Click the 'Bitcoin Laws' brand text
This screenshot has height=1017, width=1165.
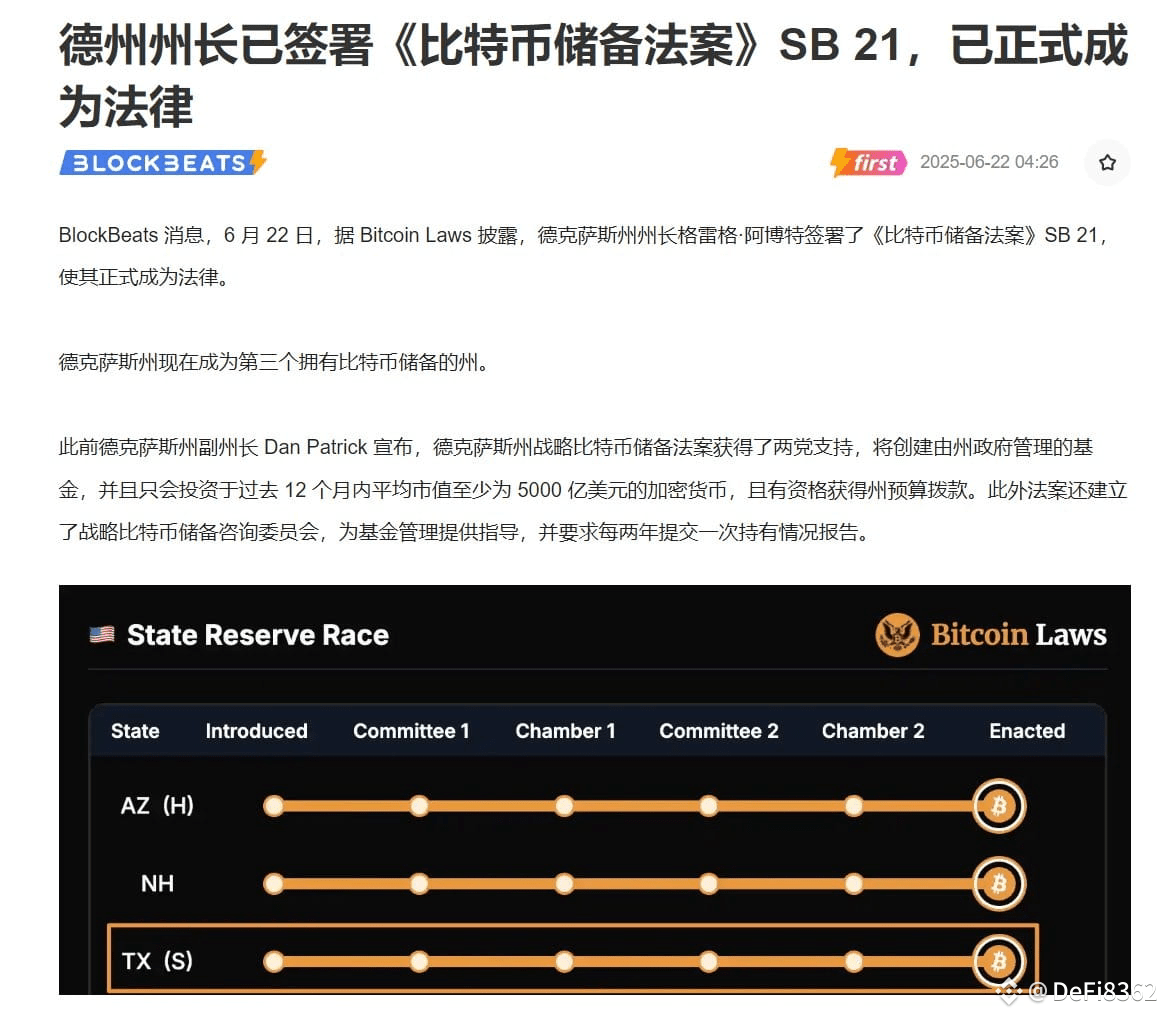[1019, 634]
